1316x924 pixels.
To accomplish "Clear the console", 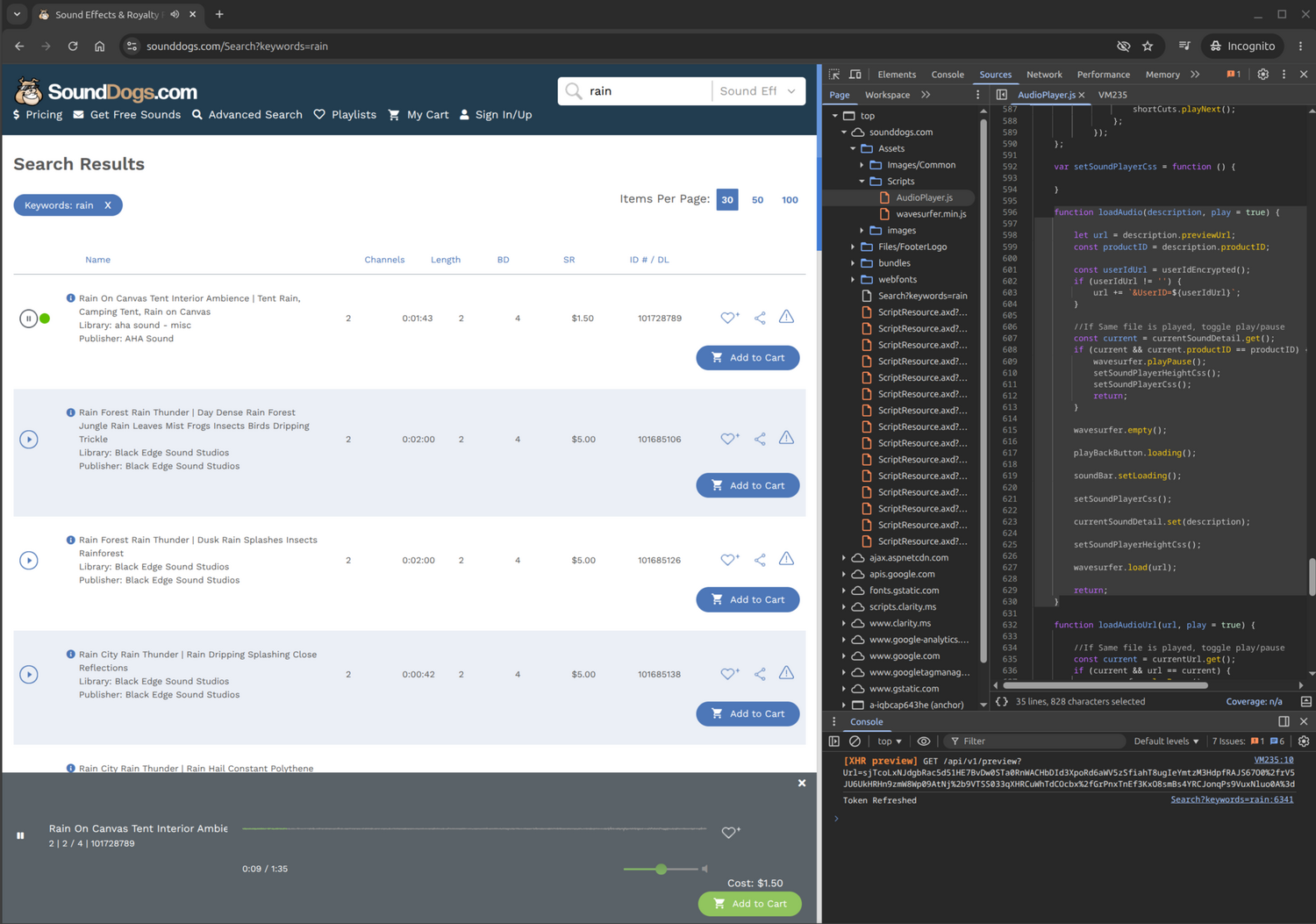I will pos(855,741).
